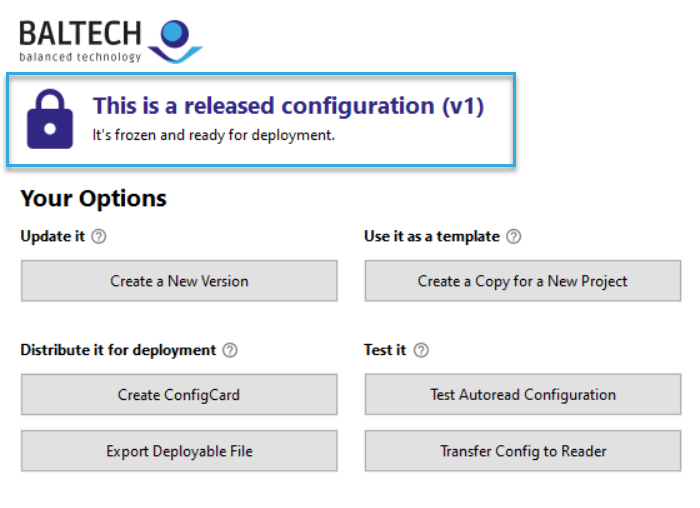Select the Create ConfigCard button
The width and height of the screenshot is (700, 508).
(179, 395)
